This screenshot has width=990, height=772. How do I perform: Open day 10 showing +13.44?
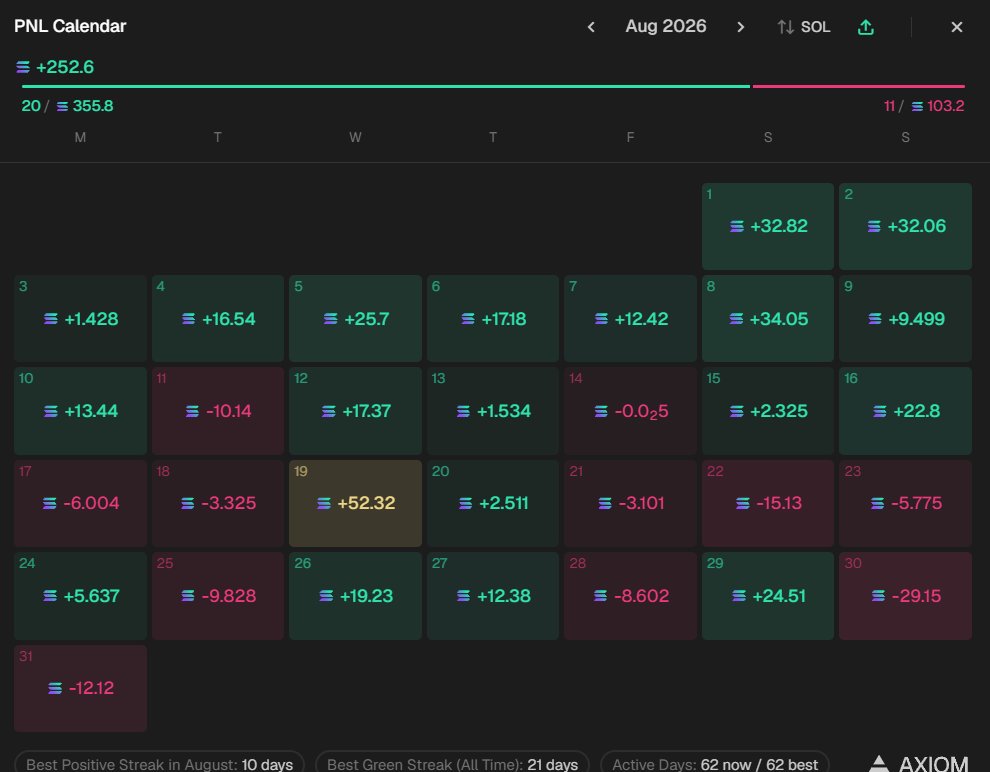(80, 411)
